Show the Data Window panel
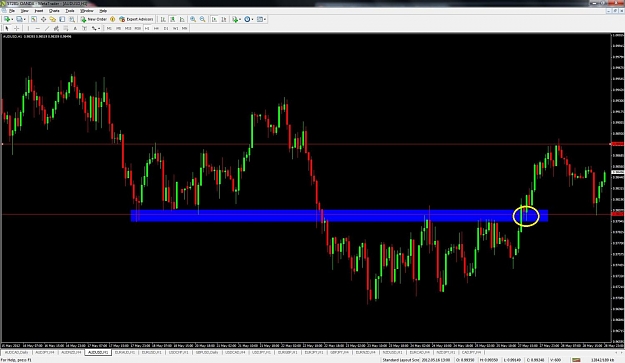Viewport: 625px width, 363px height. 43,19
